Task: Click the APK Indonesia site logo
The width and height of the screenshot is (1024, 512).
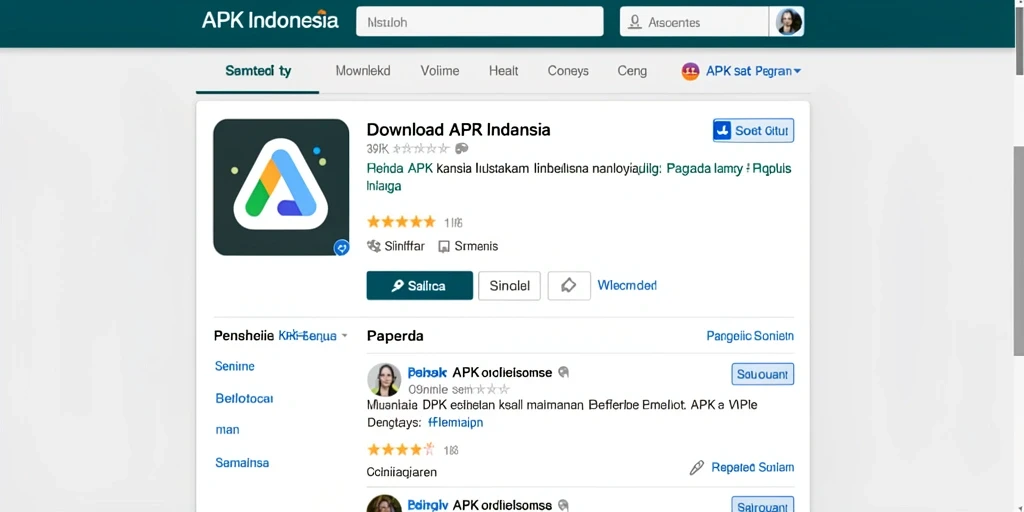Action: [270, 20]
